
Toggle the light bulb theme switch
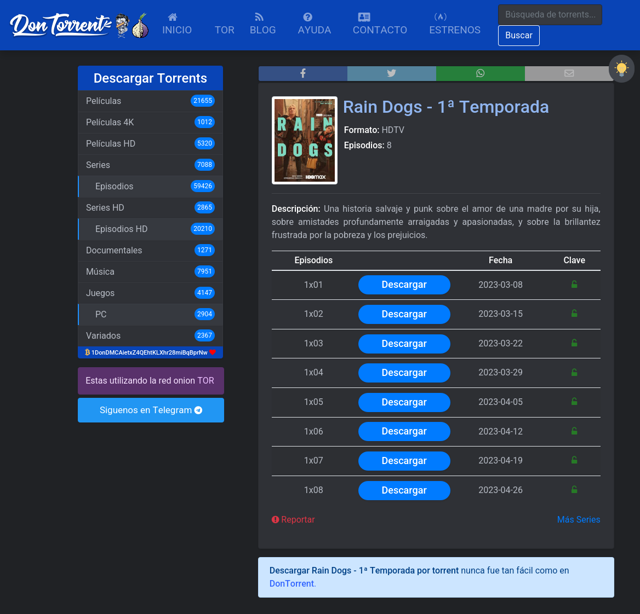(x=621, y=69)
